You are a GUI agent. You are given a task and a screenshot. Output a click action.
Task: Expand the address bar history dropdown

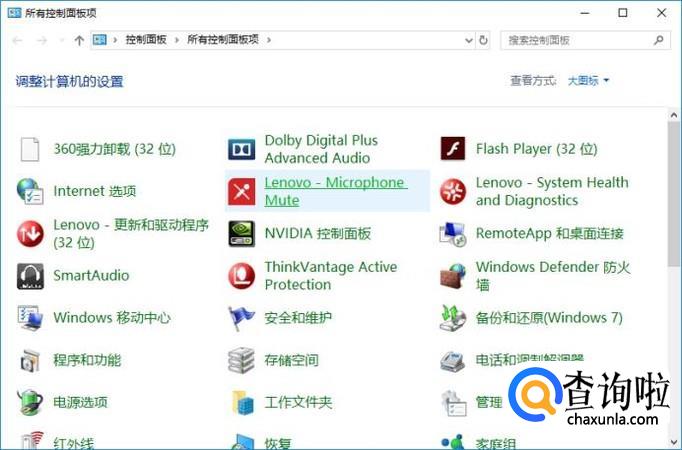coord(468,40)
